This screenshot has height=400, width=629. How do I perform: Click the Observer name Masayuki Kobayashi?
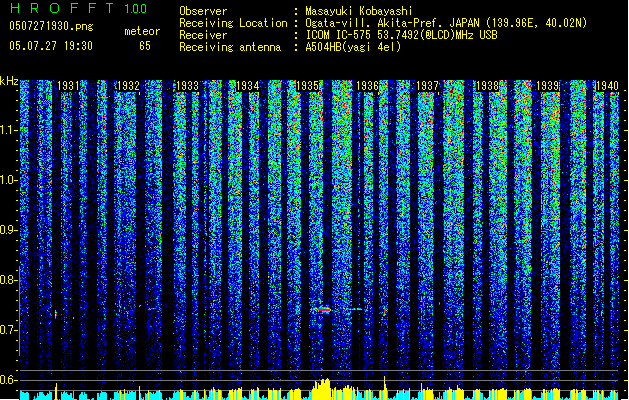point(359,11)
